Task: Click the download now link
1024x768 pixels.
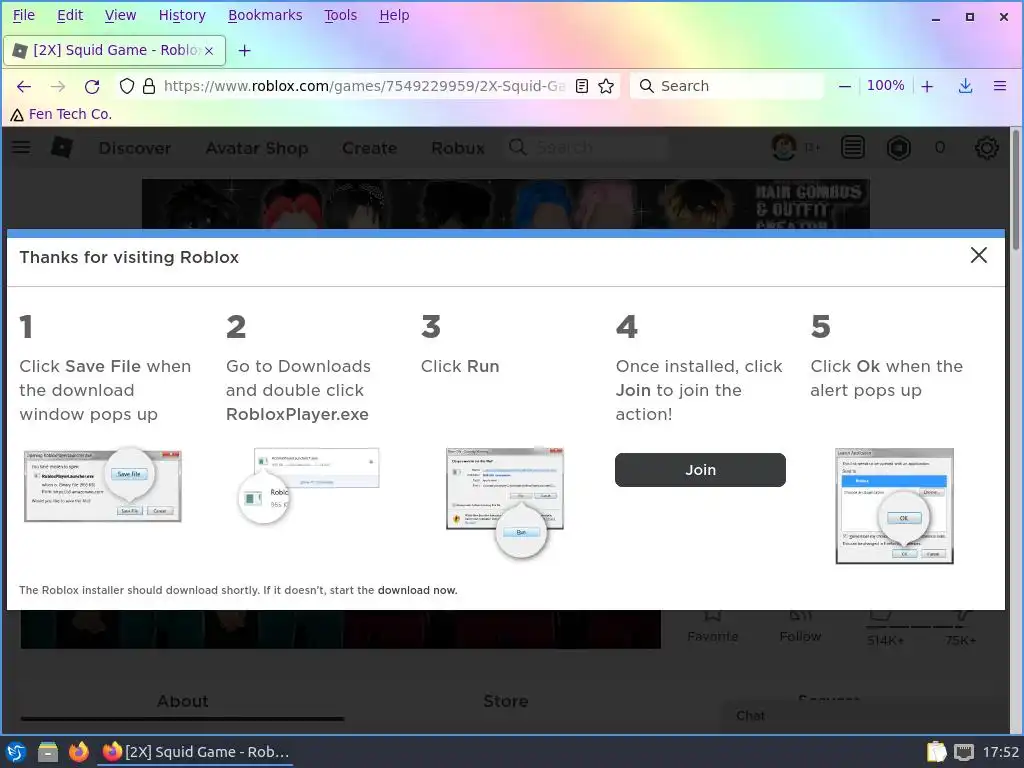Action: 417,590
